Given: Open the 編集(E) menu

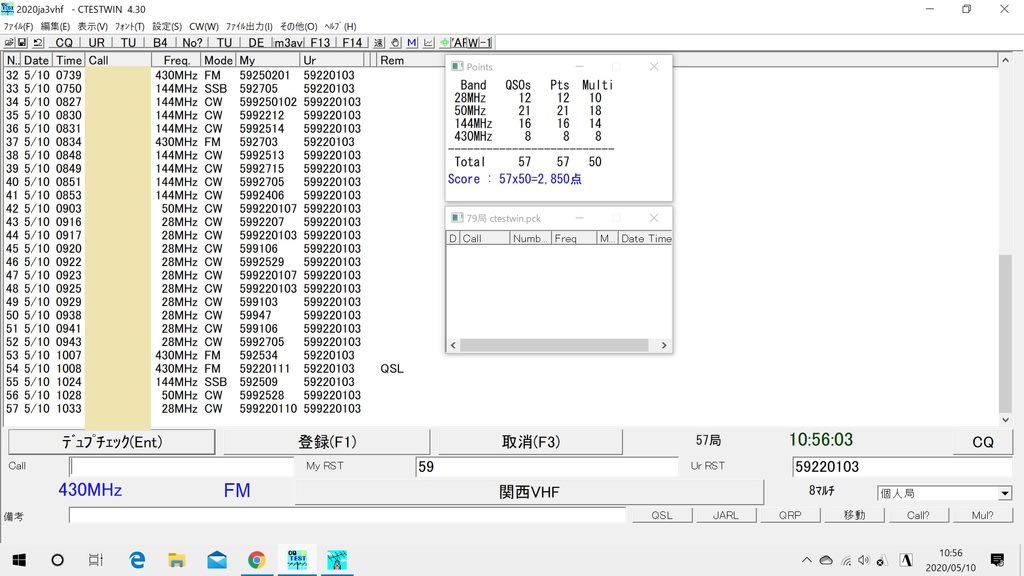Looking at the screenshot, I should click(55, 26).
